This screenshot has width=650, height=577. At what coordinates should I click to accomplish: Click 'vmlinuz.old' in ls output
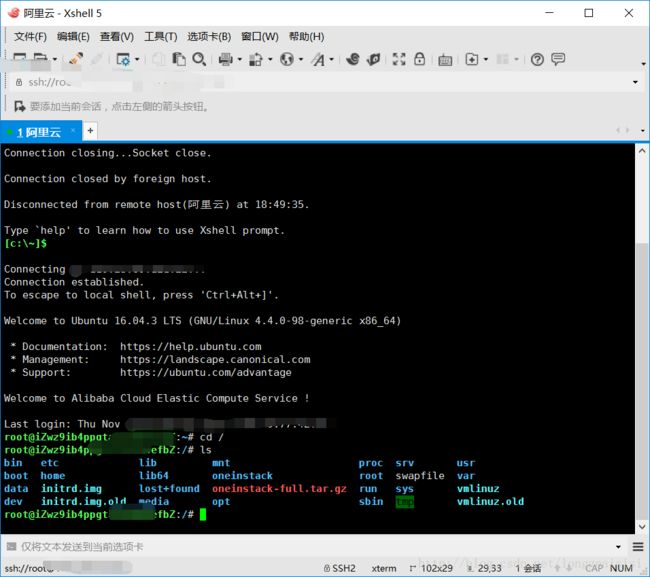tap(490, 502)
